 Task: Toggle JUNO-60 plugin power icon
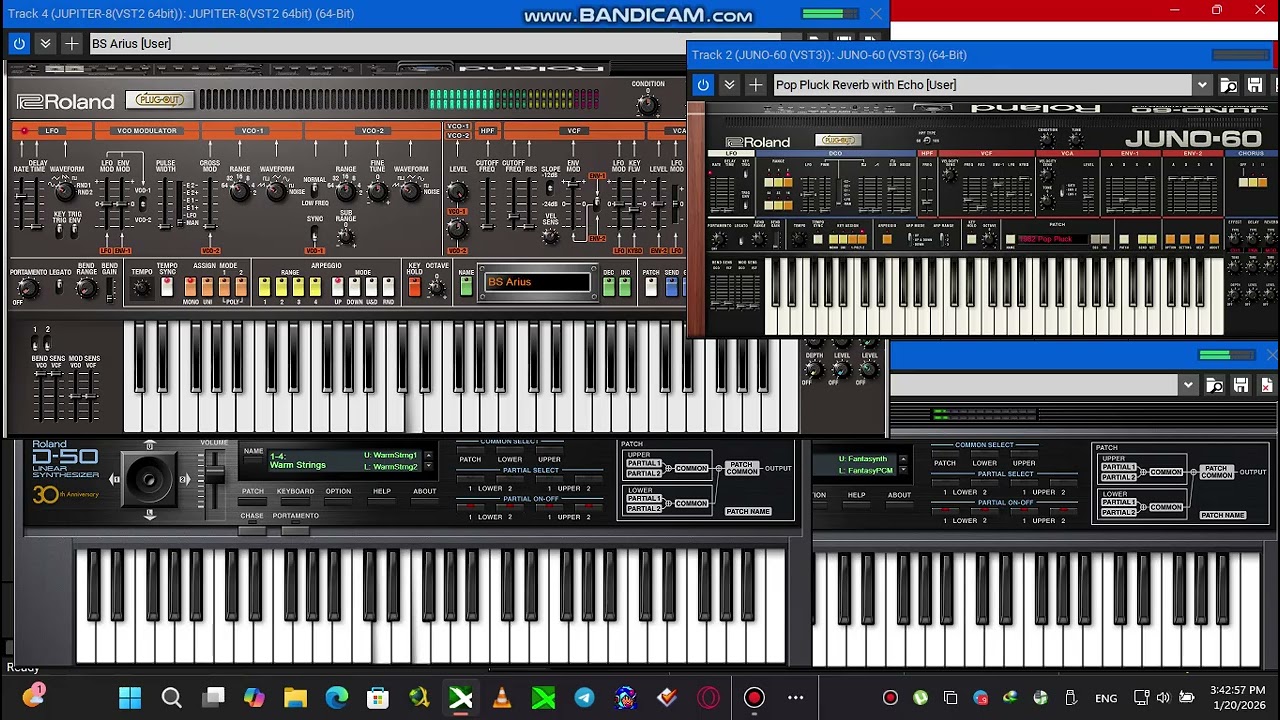703,85
